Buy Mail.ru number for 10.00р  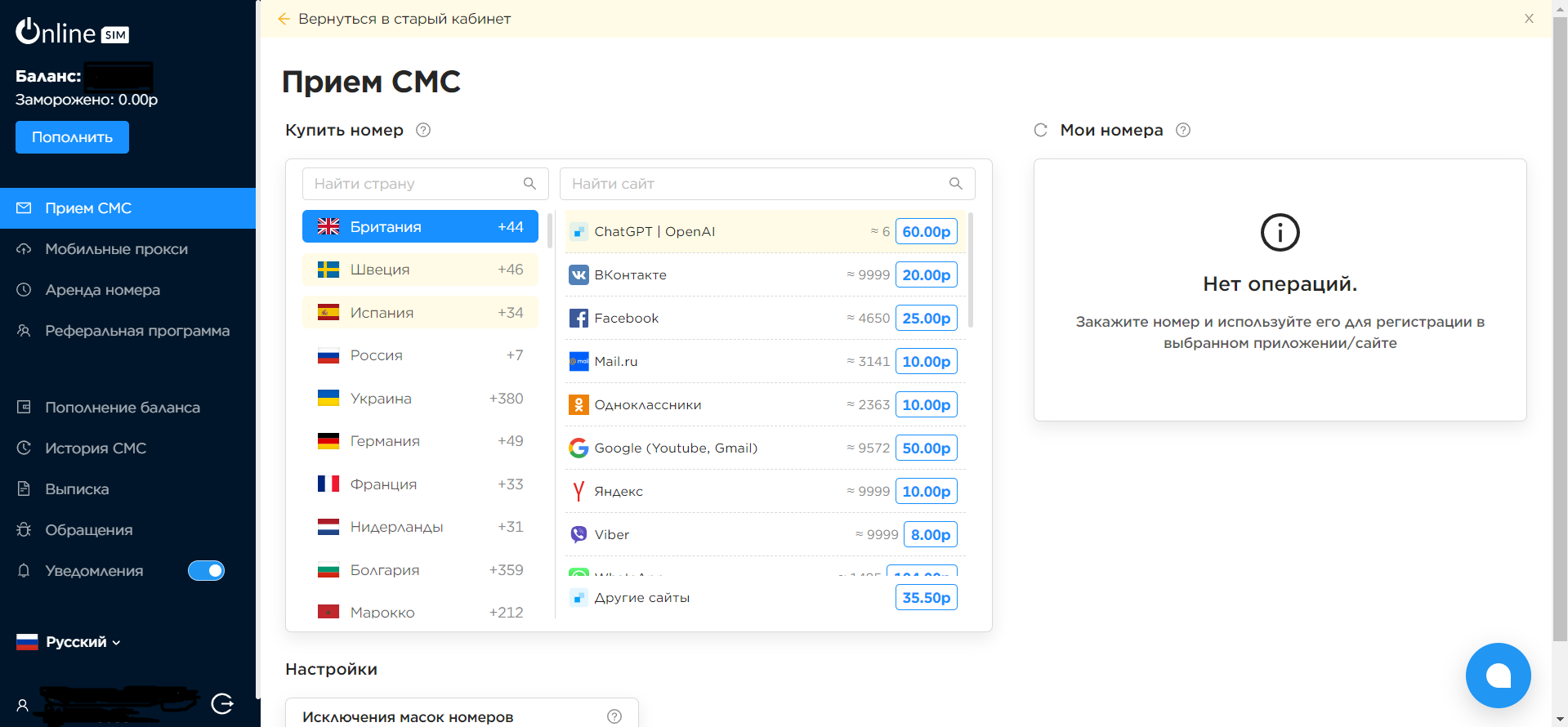926,362
